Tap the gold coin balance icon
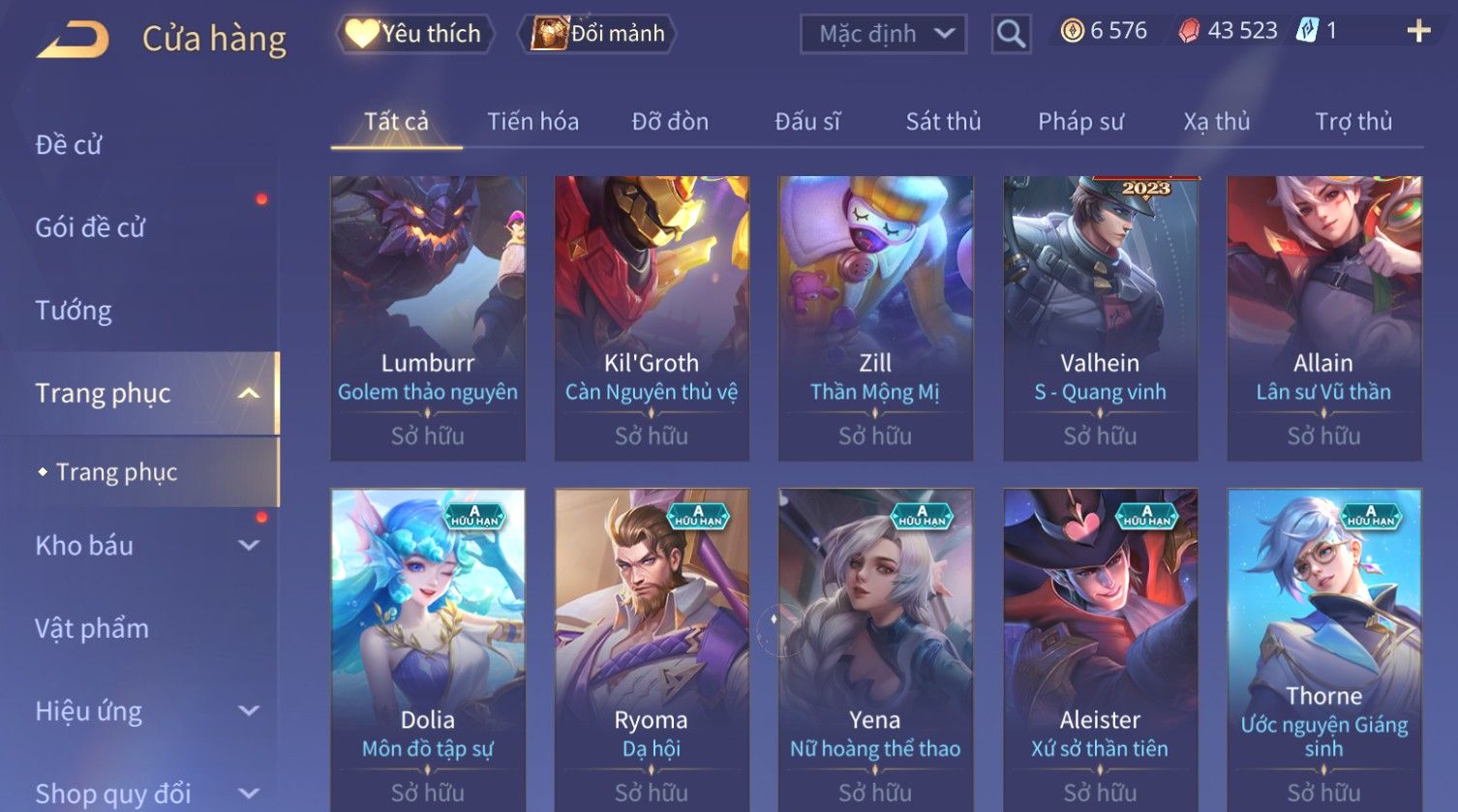The width and height of the screenshot is (1458, 812). point(1072,31)
